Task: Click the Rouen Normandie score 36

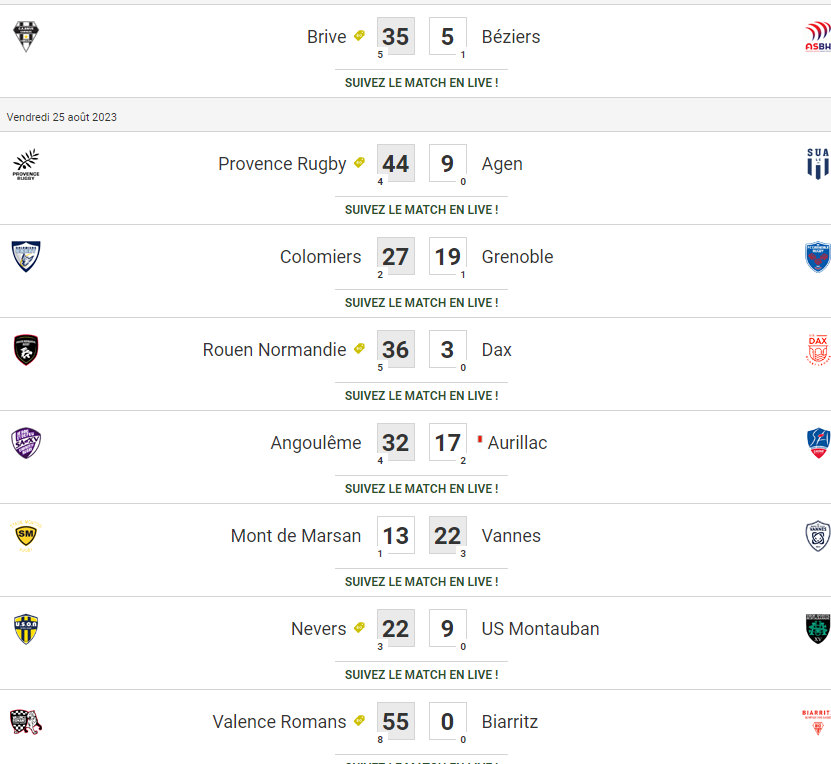Action: pos(395,349)
